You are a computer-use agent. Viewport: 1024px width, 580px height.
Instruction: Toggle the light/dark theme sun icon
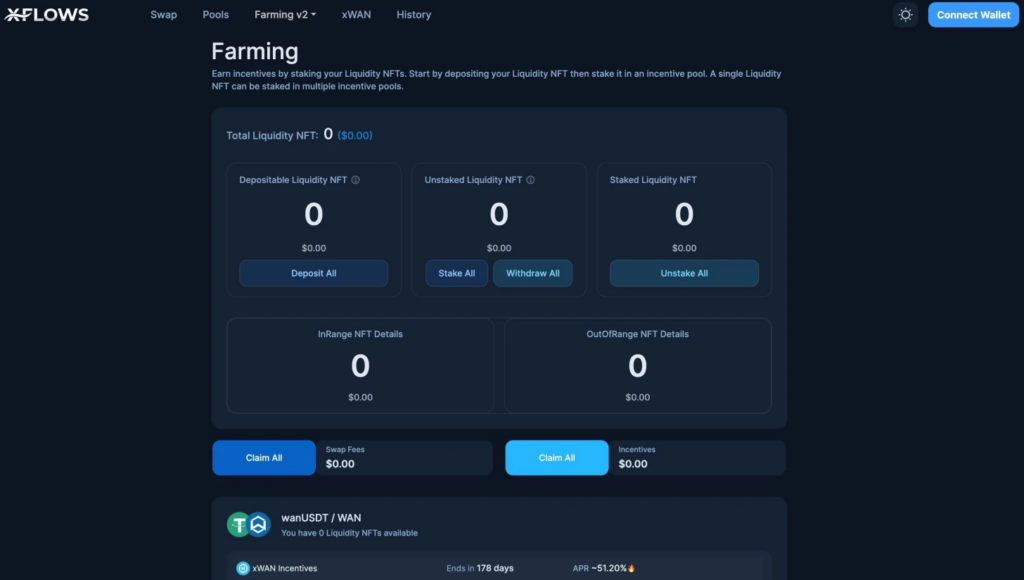905,15
